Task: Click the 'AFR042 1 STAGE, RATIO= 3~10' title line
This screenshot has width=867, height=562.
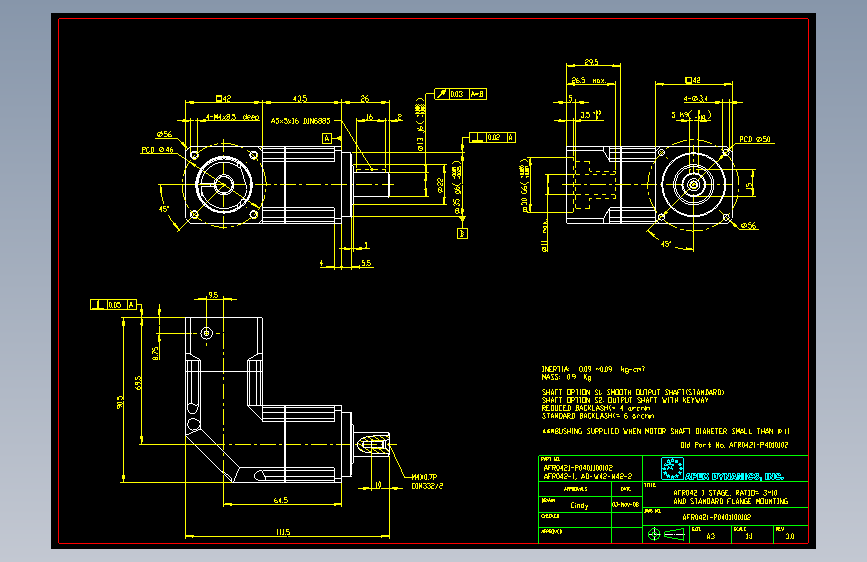Action: (725, 493)
